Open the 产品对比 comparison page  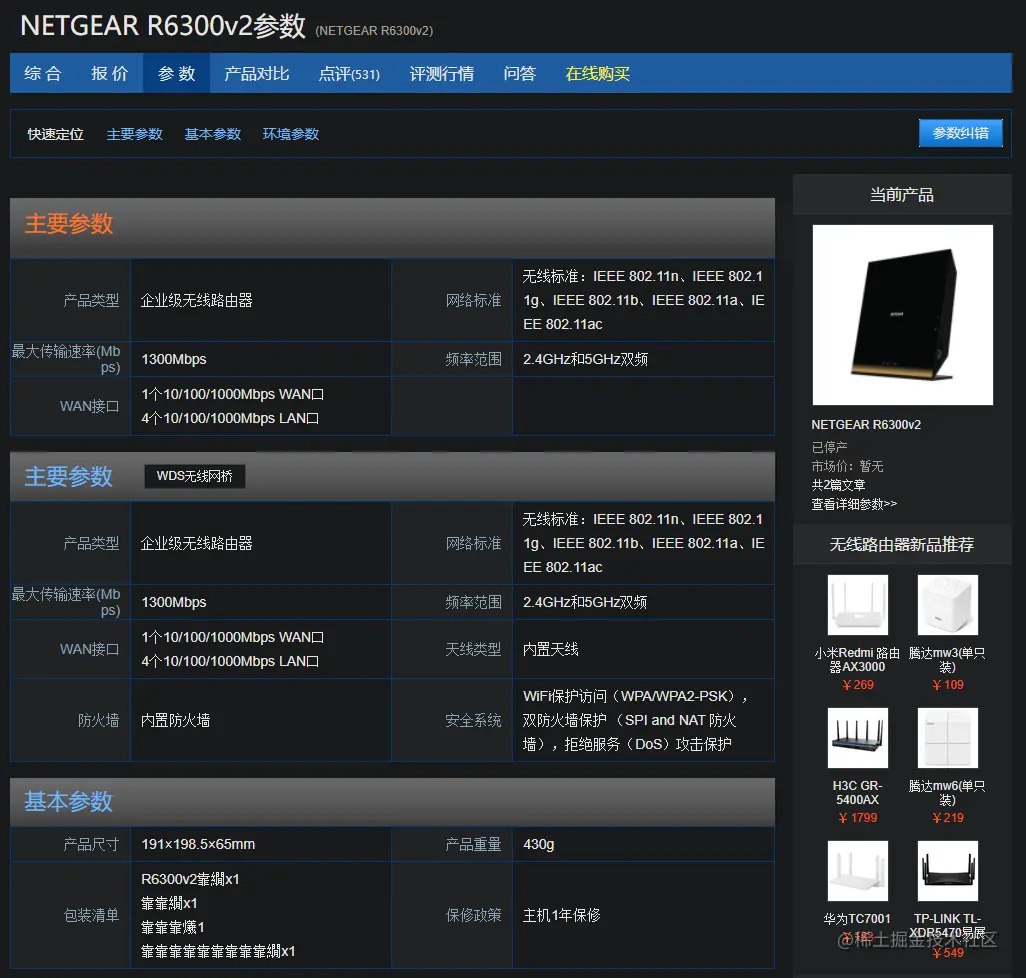(x=256, y=72)
